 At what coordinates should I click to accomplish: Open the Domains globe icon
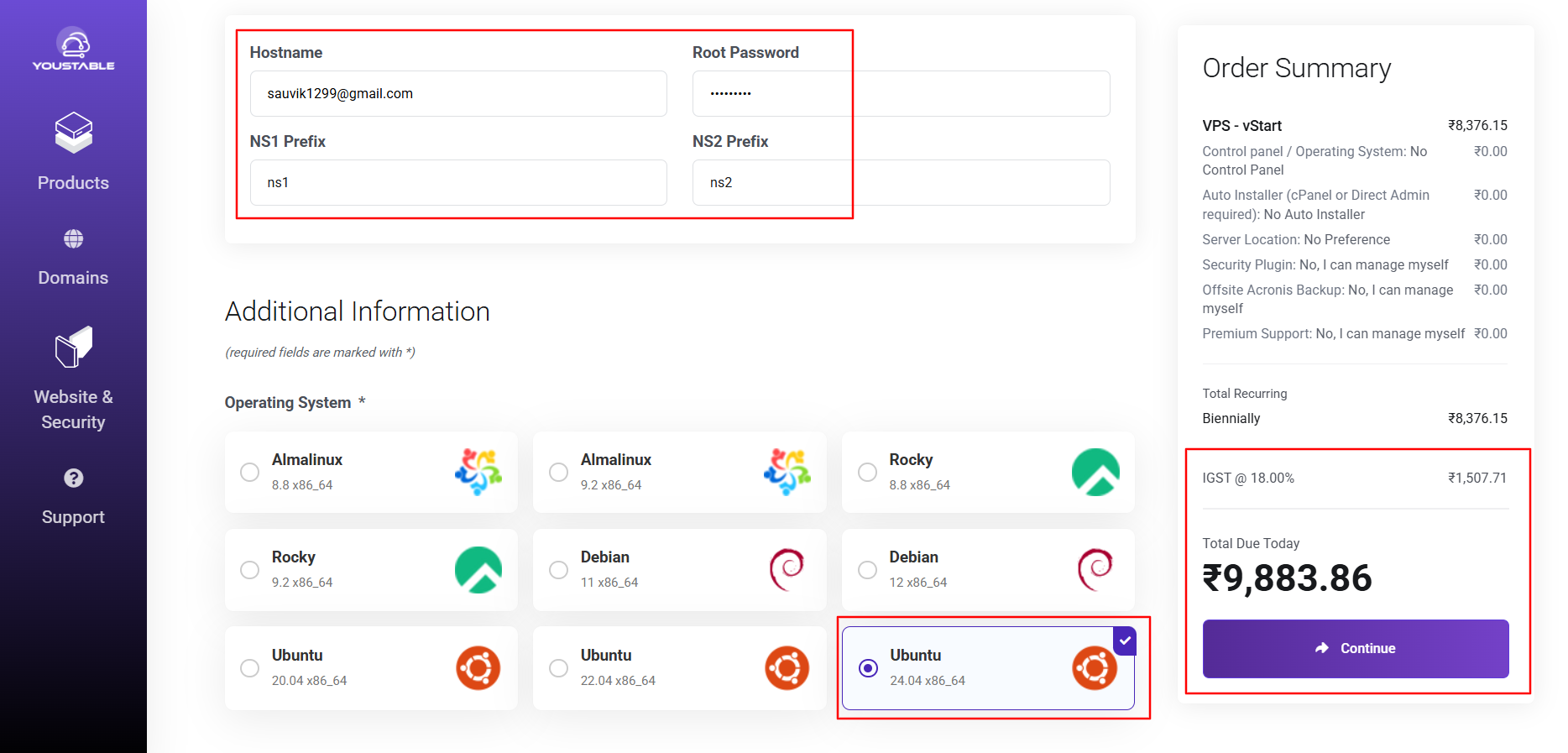[73, 239]
